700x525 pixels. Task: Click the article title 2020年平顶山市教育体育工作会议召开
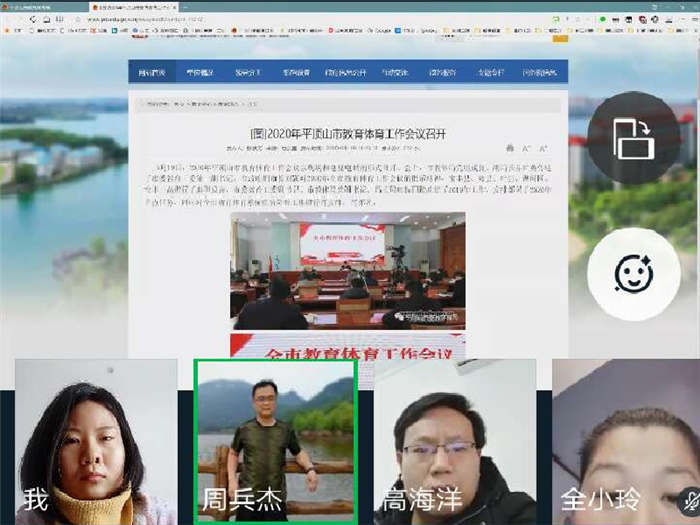[348, 133]
